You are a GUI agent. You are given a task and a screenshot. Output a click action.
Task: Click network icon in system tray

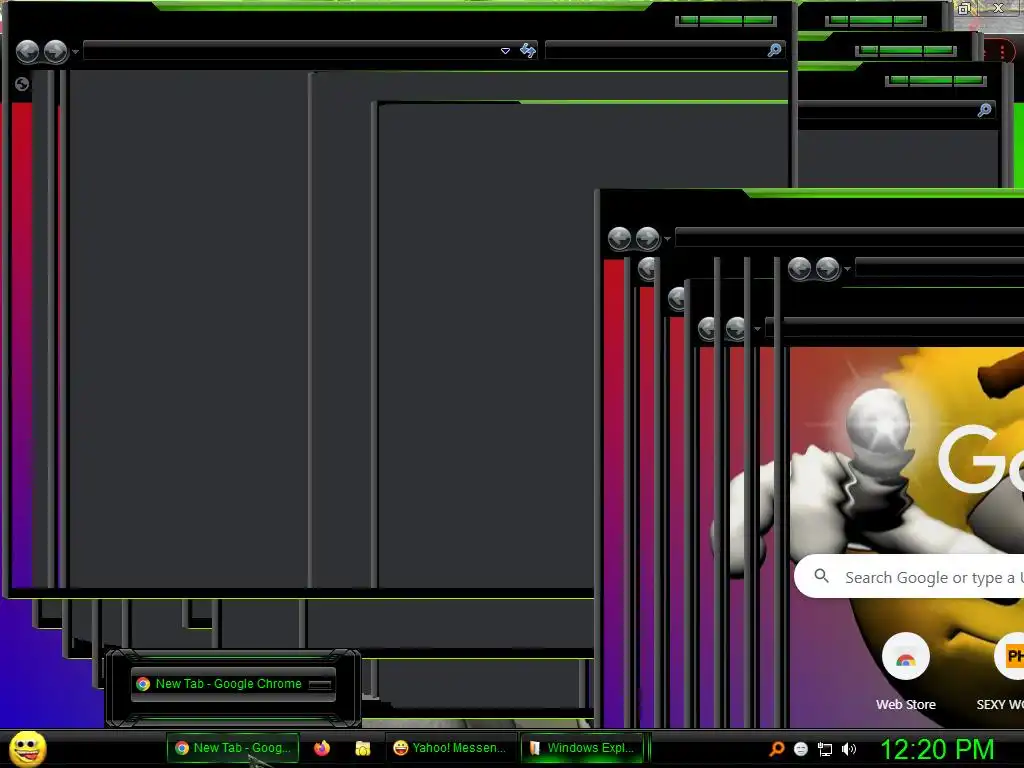click(825, 749)
